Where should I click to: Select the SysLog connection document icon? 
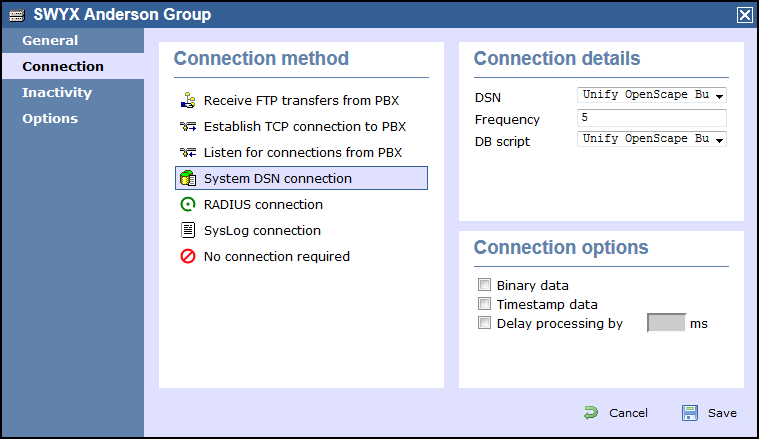(x=188, y=230)
